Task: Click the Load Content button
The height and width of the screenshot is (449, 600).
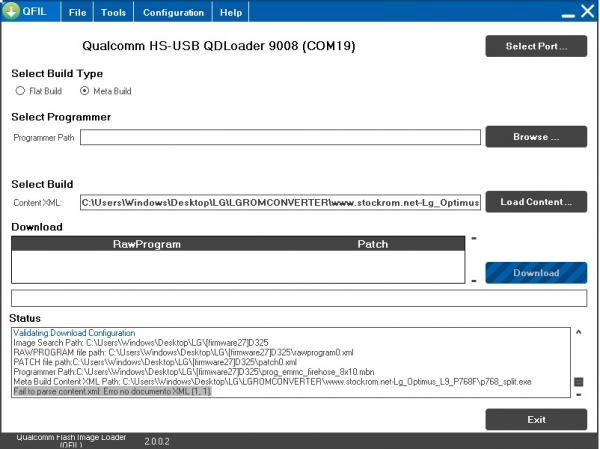Action: point(536,202)
